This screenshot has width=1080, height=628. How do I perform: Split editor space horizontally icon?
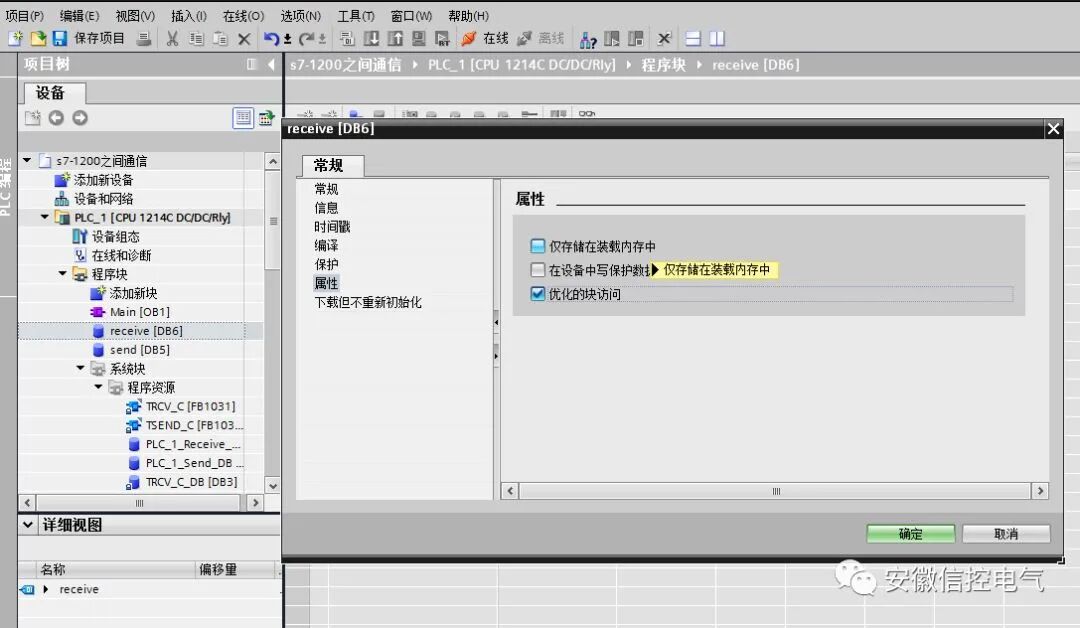(693, 39)
